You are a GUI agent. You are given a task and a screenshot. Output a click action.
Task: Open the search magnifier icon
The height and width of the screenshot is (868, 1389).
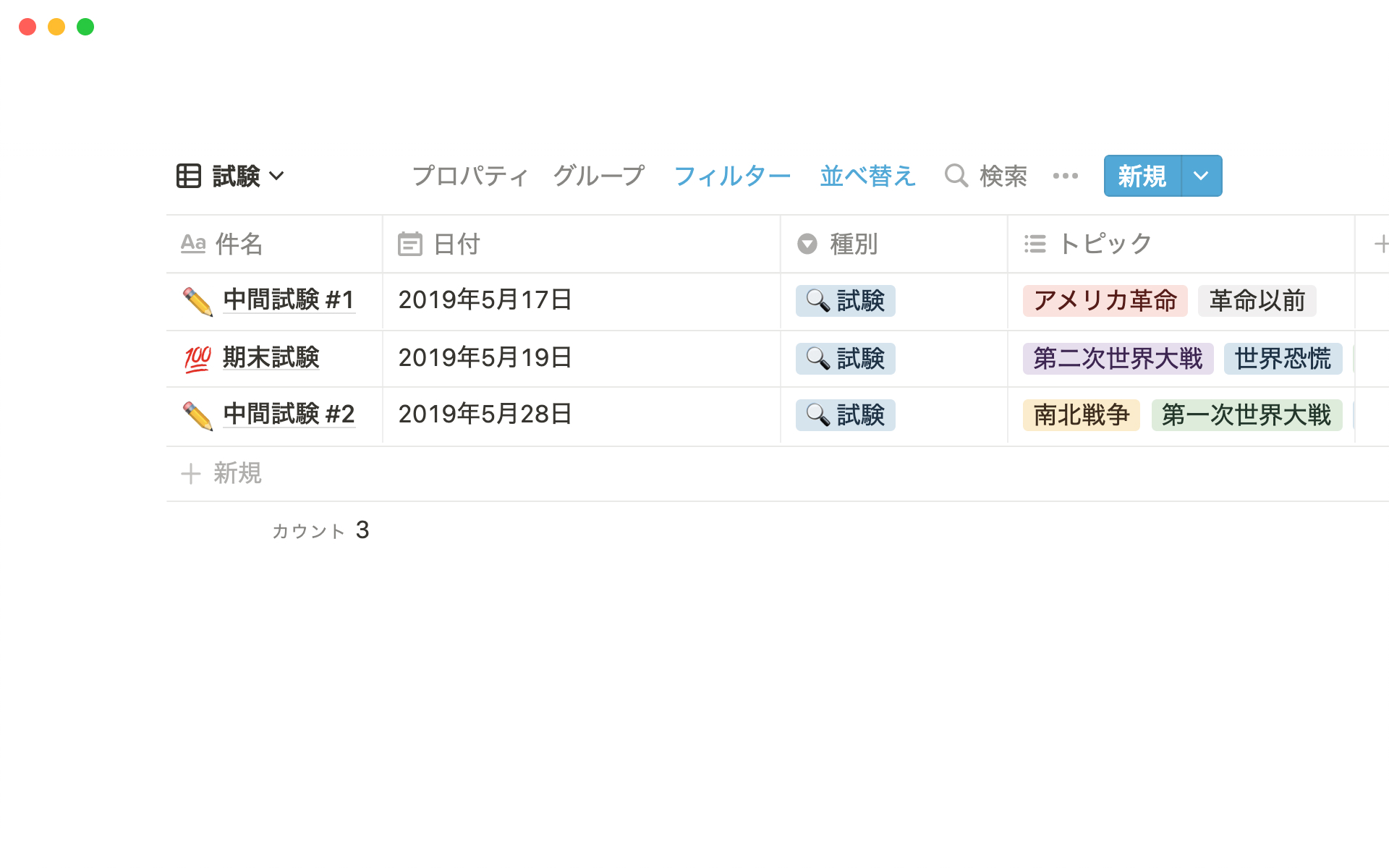956,176
